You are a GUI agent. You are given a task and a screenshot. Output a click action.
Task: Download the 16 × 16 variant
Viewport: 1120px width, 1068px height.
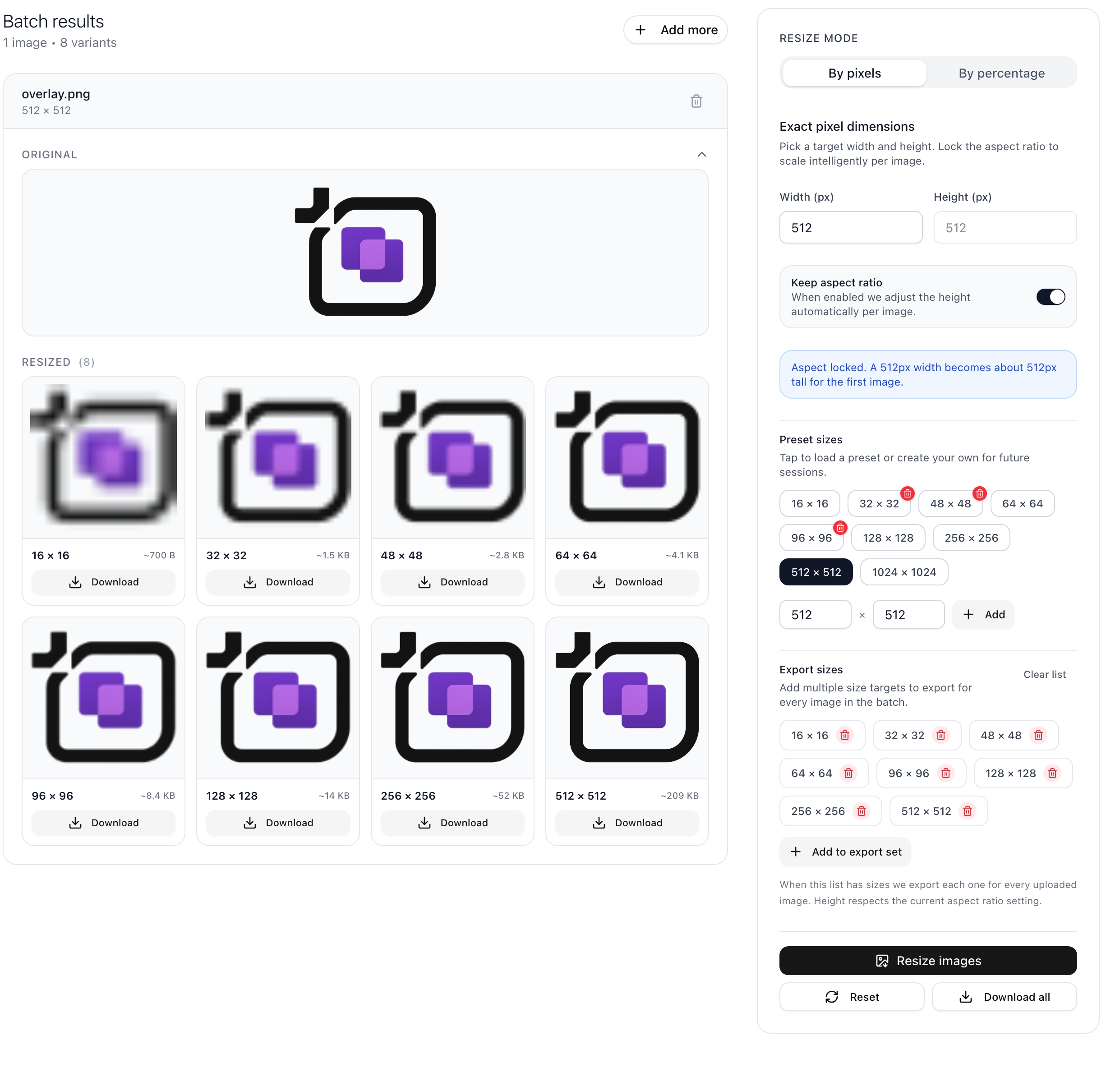pos(104,582)
